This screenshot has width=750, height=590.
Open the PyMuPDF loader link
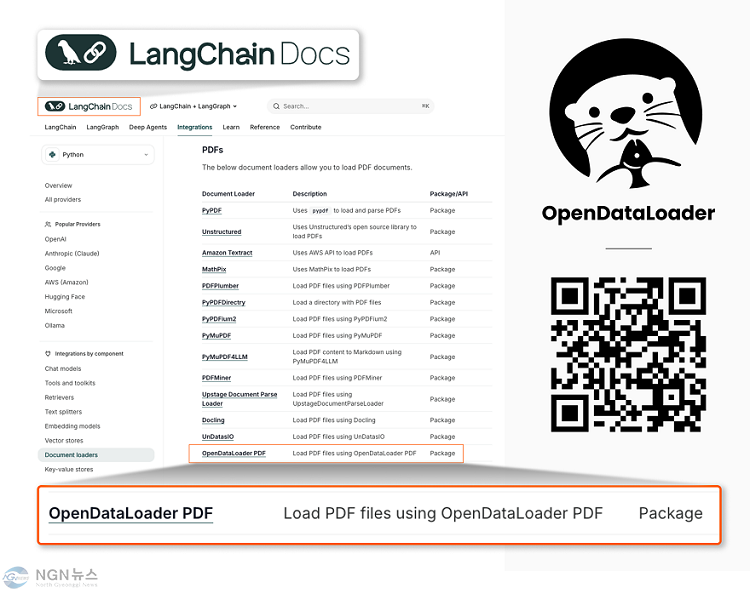pyautogui.click(x=216, y=335)
